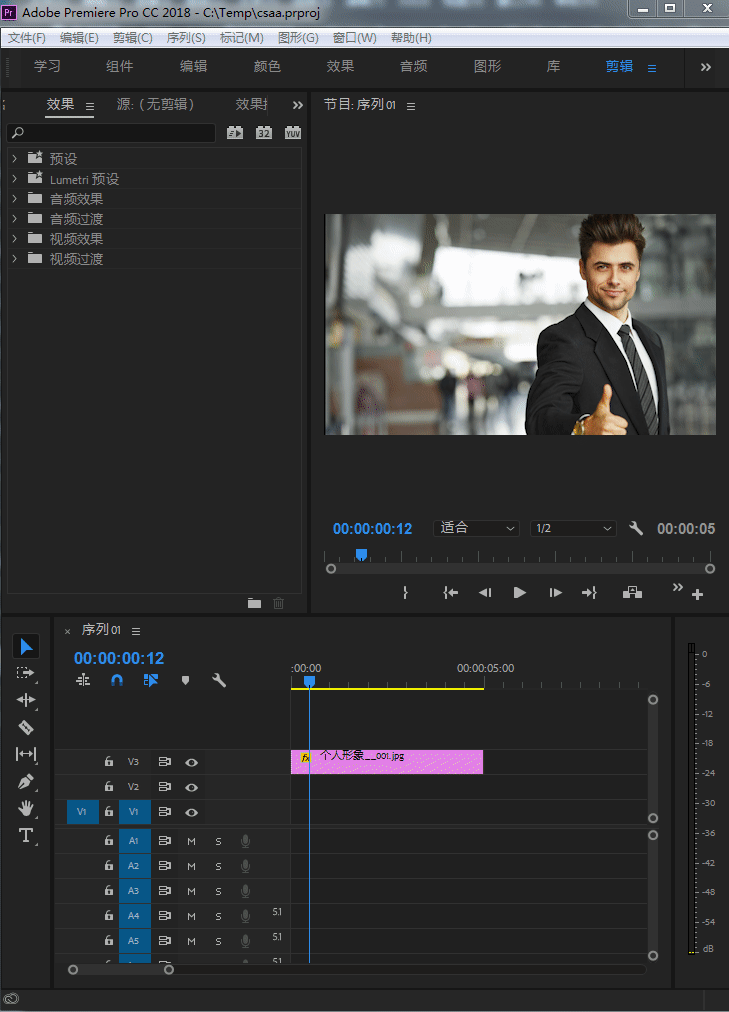Image resolution: width=729 pixels, height=1012 pixels.
Task: Mark In point in program monitor
Action: [405, 592]
